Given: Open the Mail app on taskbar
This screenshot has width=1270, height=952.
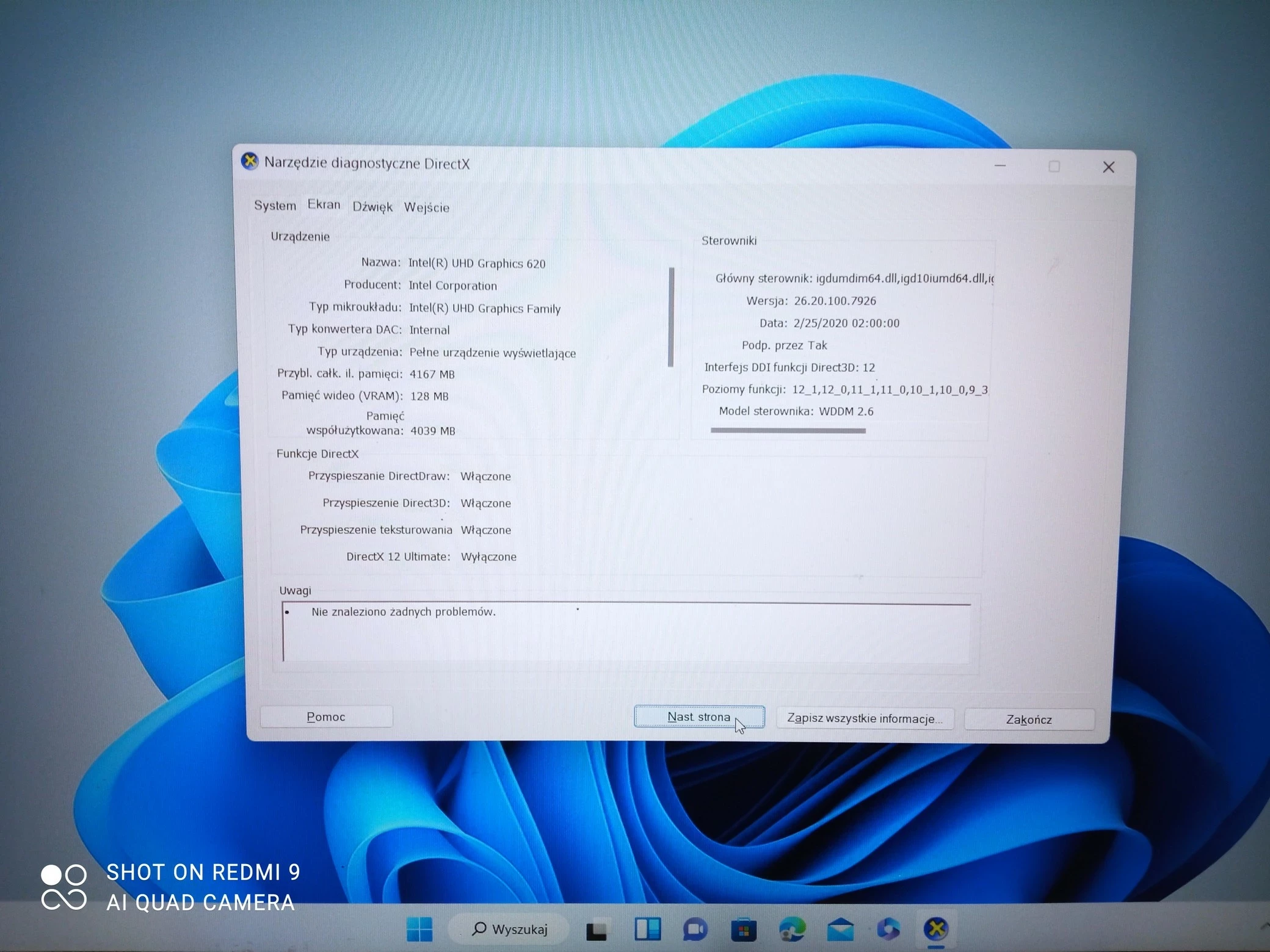Looking at the screenshot, I should click(841, 929).
